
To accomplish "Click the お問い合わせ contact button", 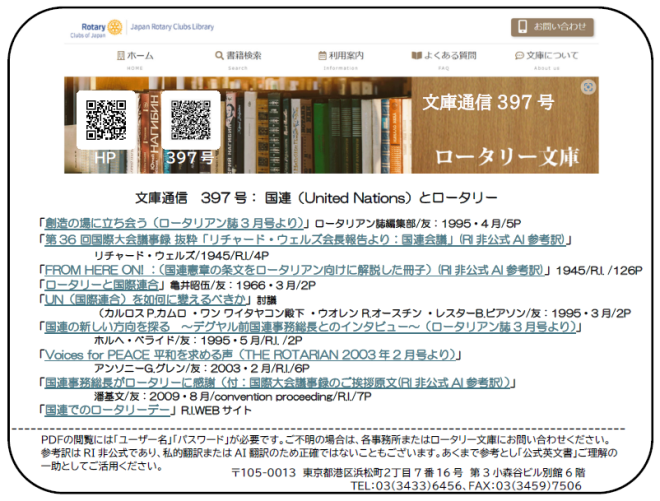I will click(x=552, y=27).
